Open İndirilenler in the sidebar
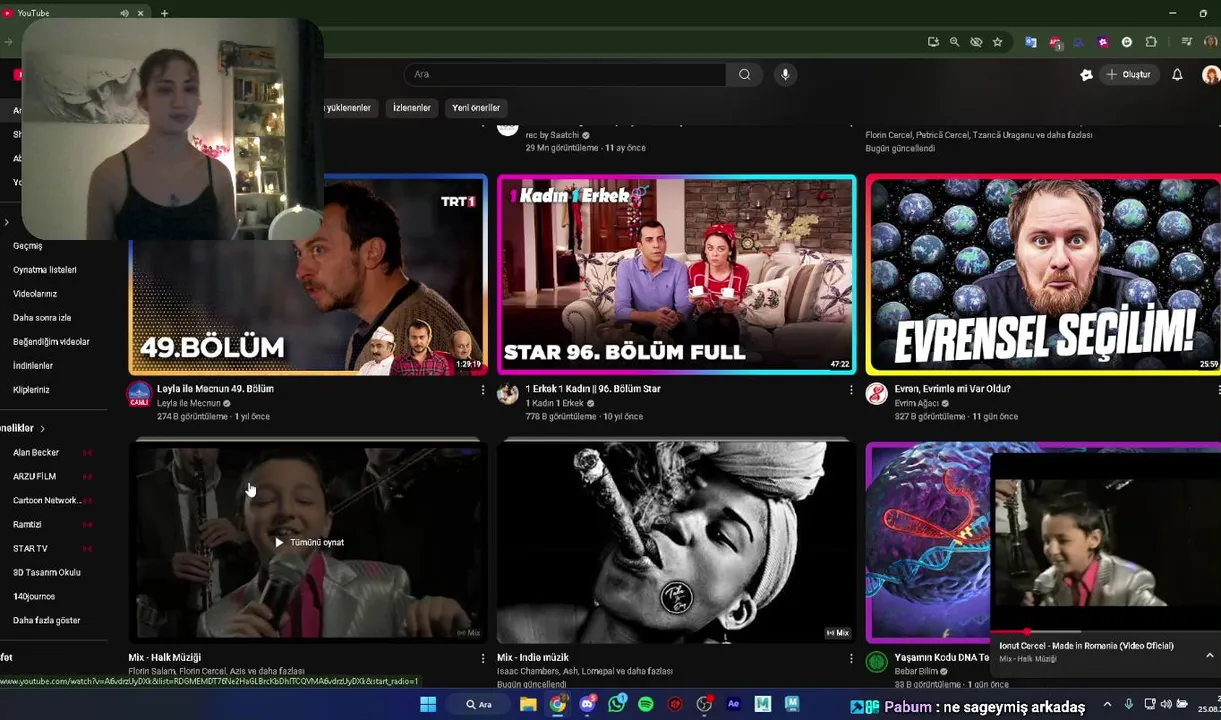This screenshot has height=720, width=1221. [33, 366]
